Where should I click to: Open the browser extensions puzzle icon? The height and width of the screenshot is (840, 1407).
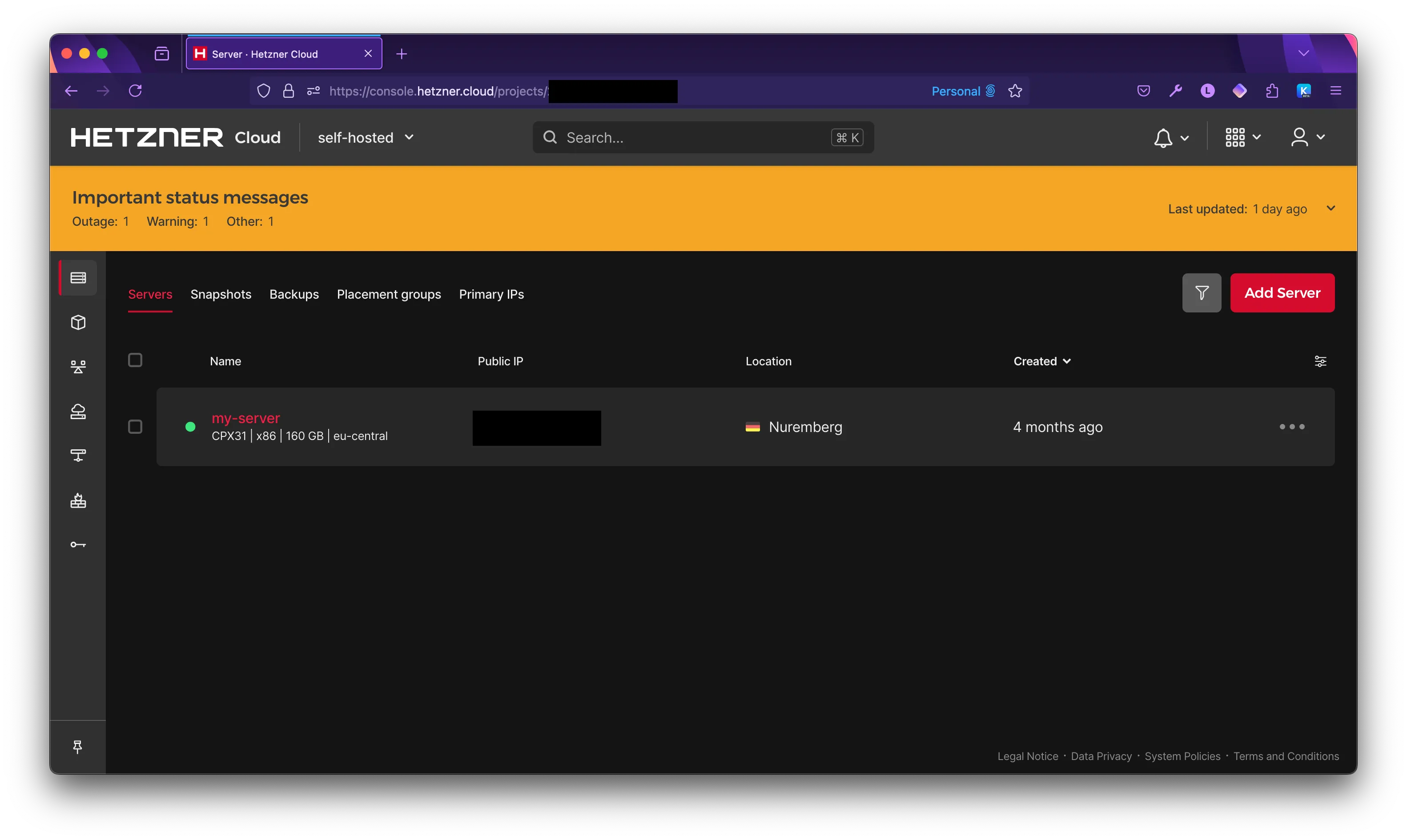[x=1272, y=91]
